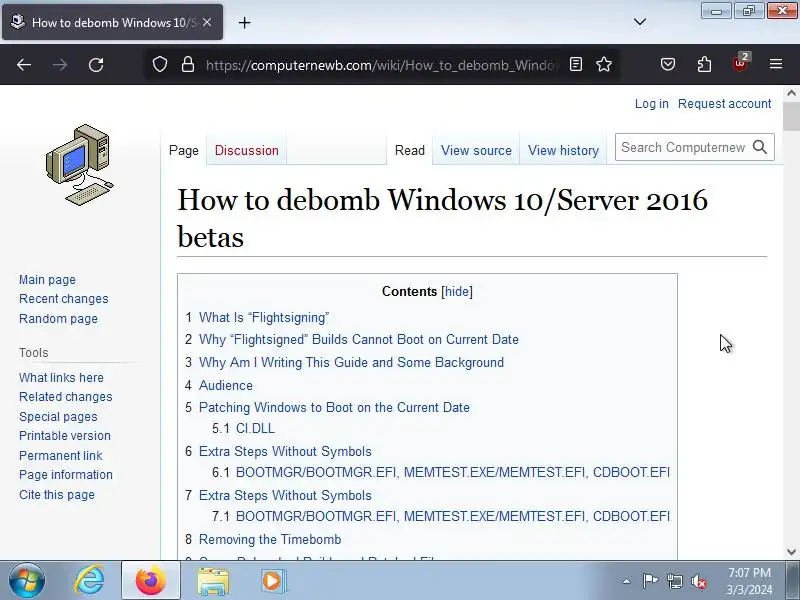
Task: Open Windows Media Player from taskbar
Action: point(273,581)
